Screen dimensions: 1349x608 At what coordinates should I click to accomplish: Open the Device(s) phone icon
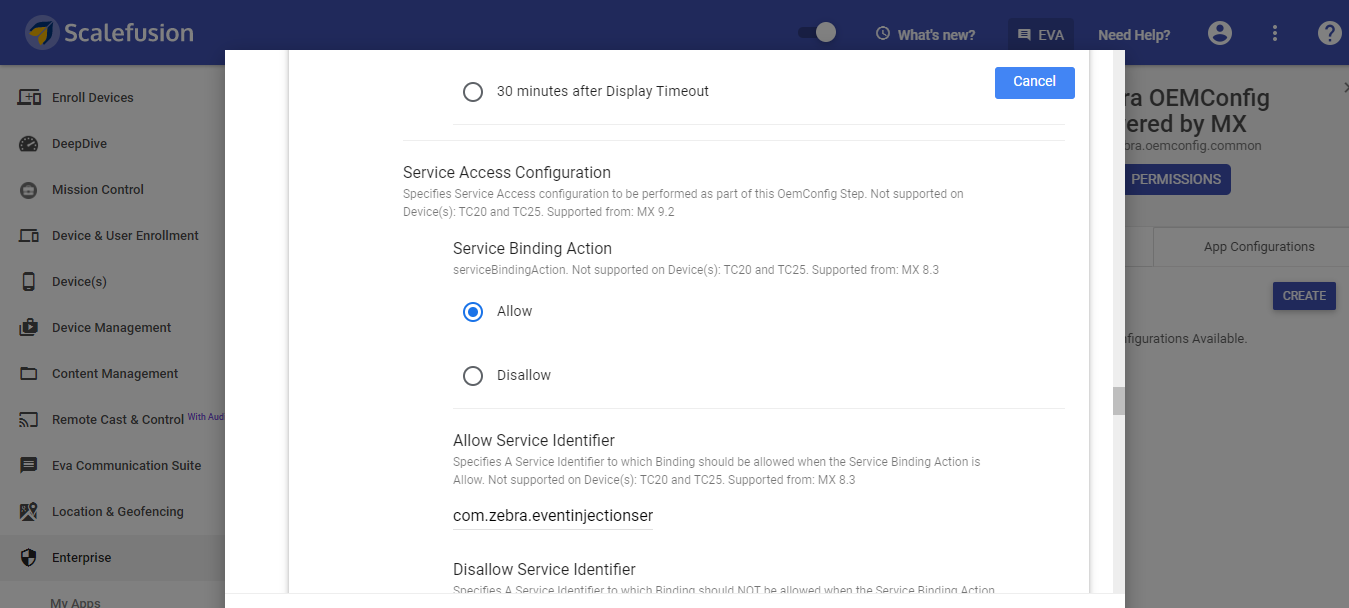pyautogui.click(x=29, y=282)
